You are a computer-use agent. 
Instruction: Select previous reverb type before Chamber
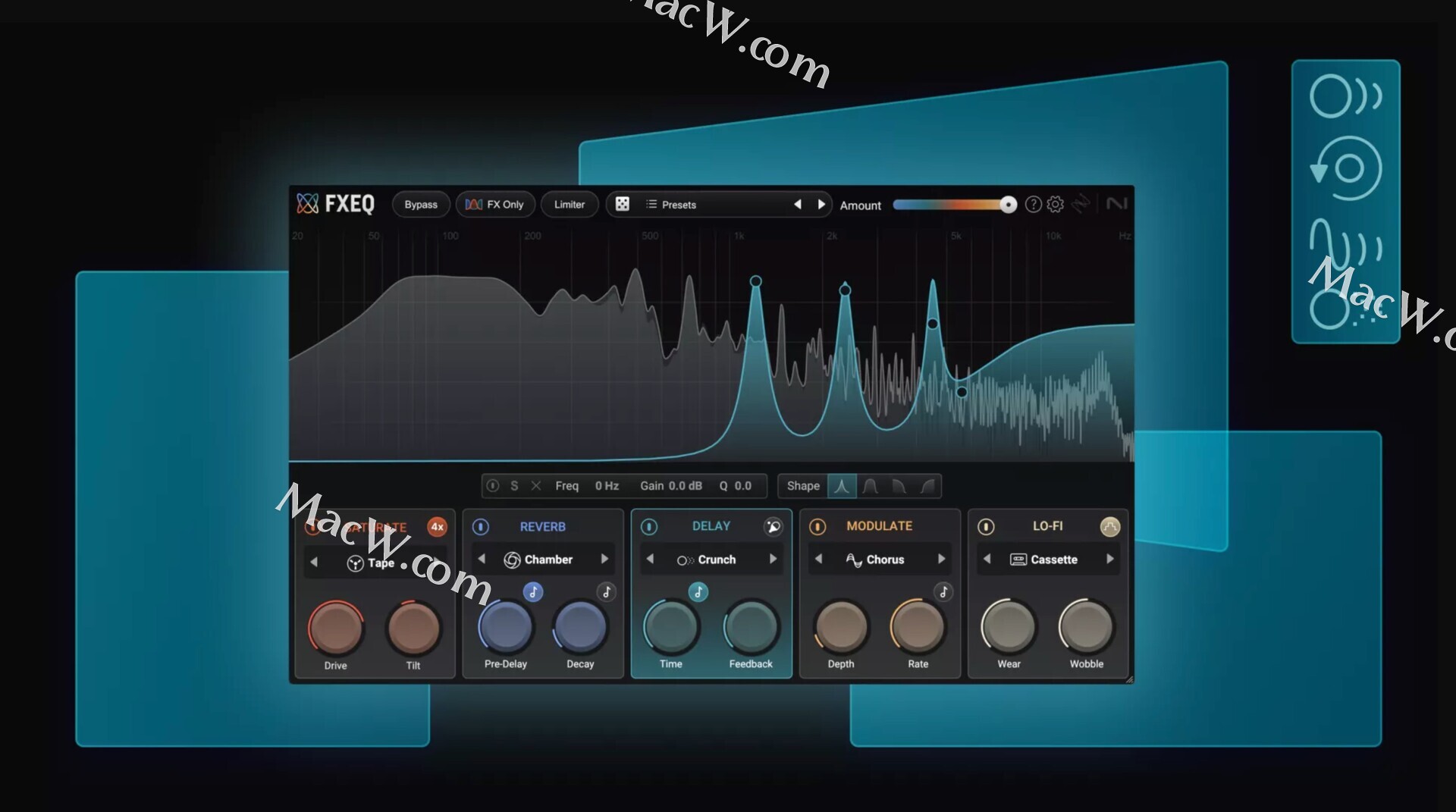coord(482,559)
